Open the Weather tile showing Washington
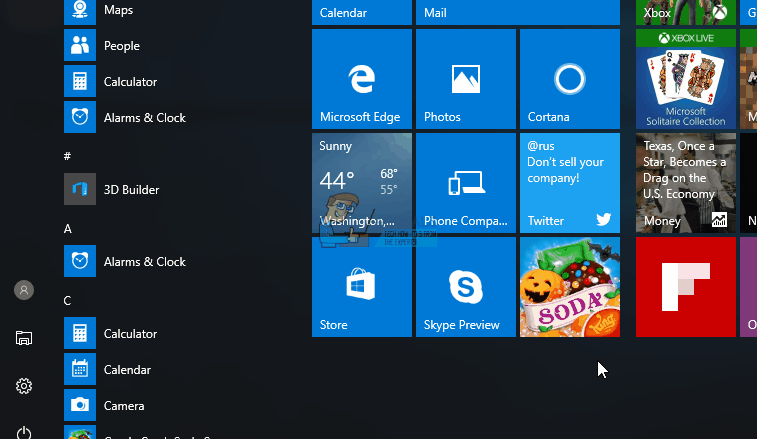 361,183
